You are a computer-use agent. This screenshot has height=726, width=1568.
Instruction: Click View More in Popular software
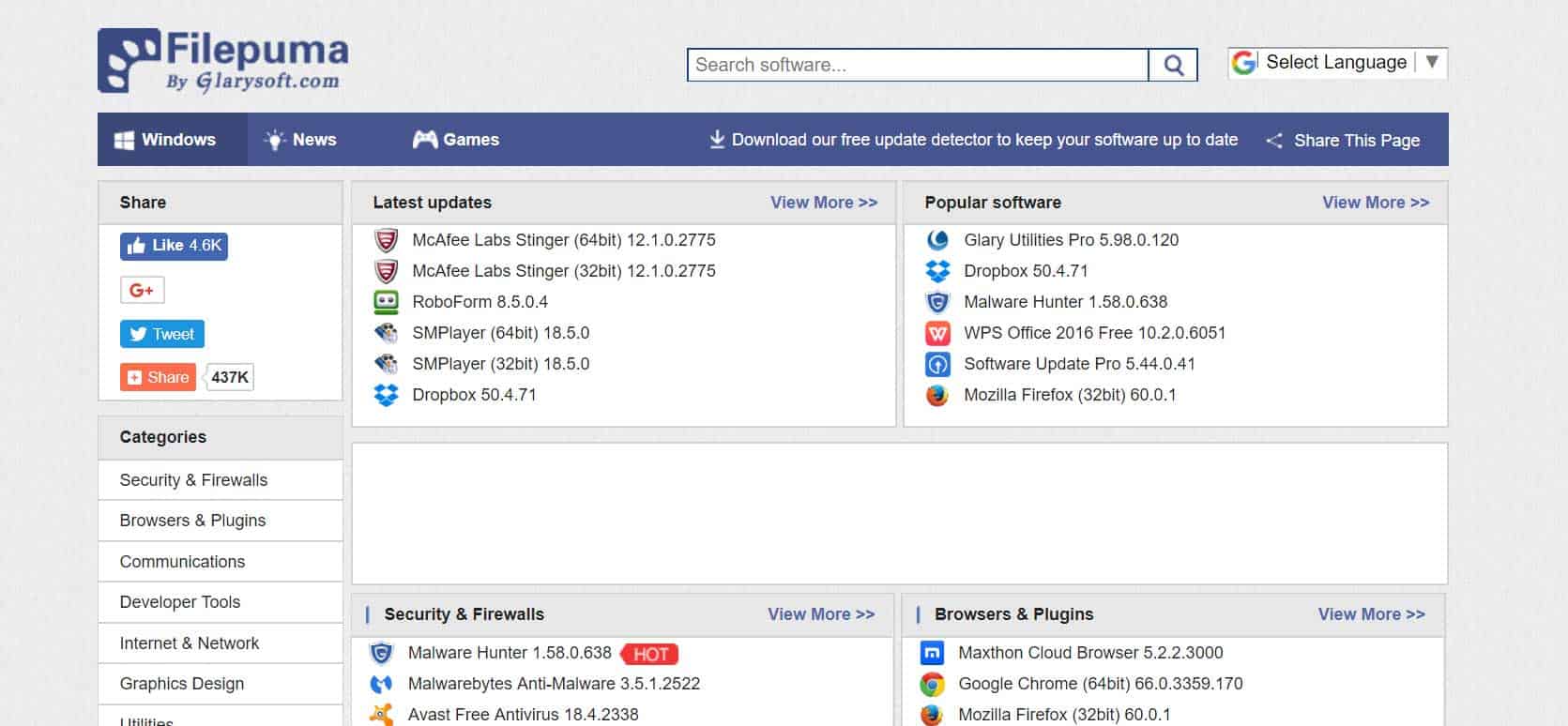tap(1376, 203)
